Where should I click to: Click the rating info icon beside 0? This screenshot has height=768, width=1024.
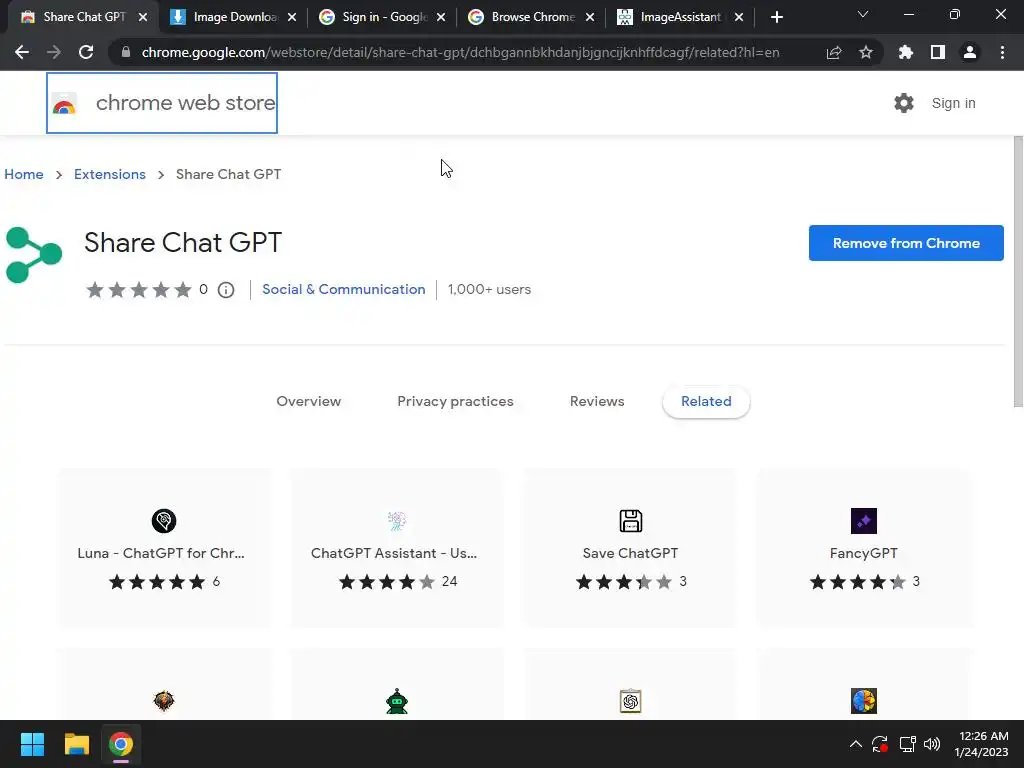(226, 290)
